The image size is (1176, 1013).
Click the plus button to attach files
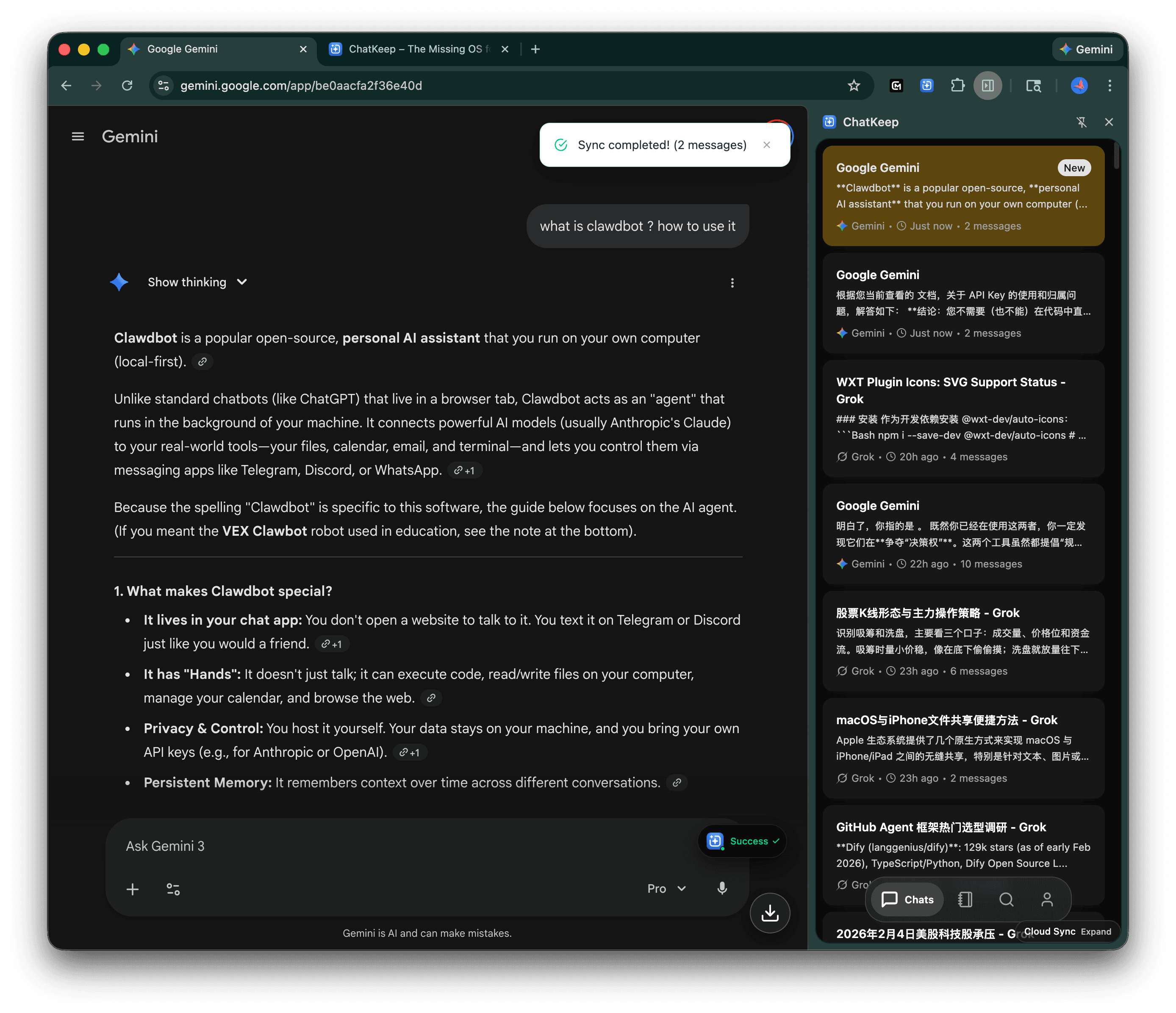click(133, 889)
